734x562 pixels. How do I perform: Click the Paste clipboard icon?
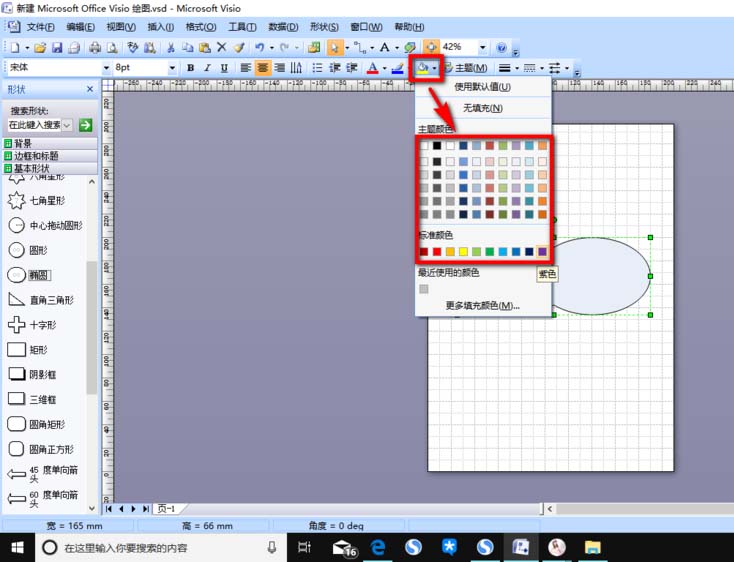coord(205,47)
